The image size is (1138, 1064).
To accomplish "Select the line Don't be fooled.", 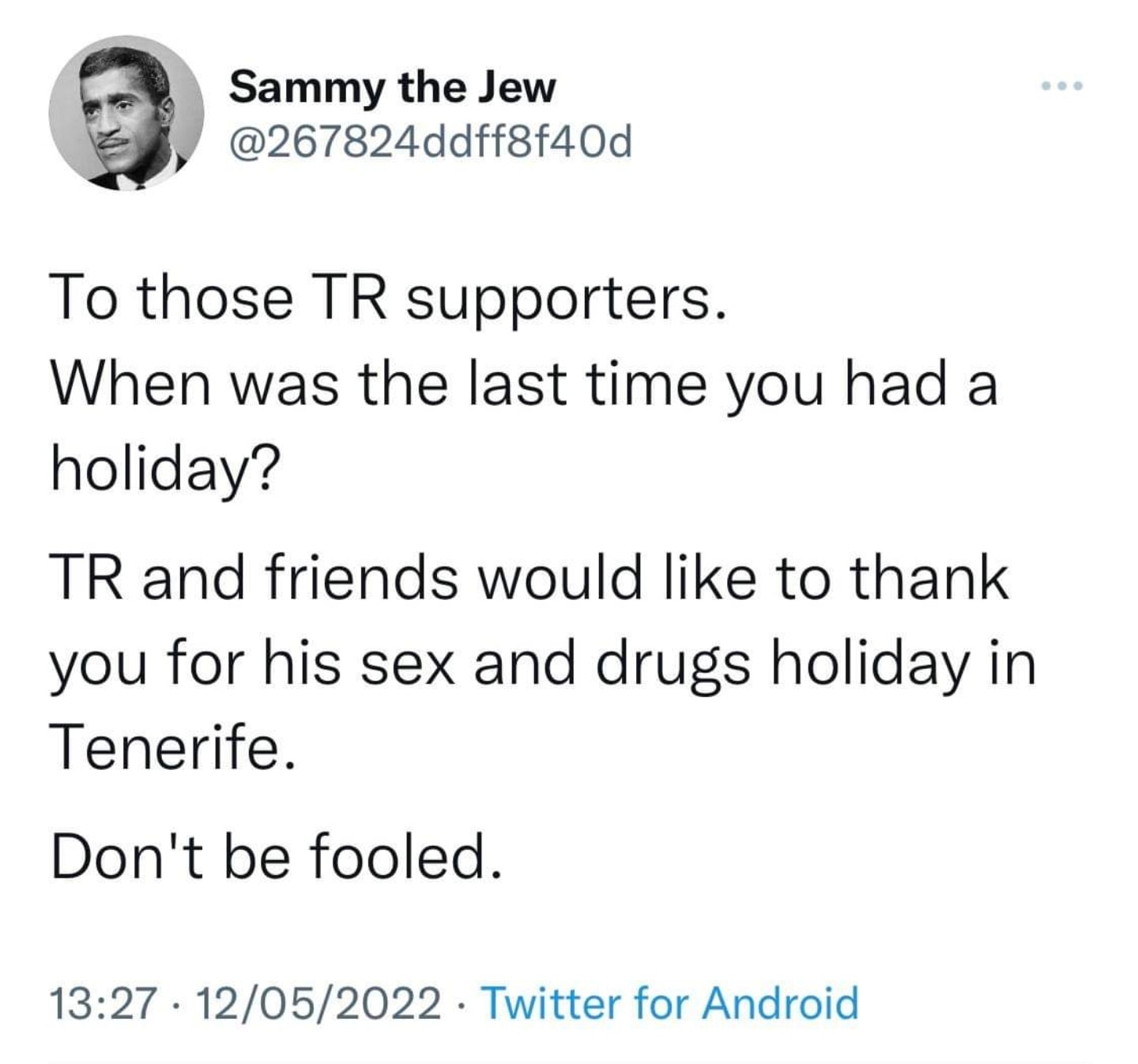I will click(275, 856).
